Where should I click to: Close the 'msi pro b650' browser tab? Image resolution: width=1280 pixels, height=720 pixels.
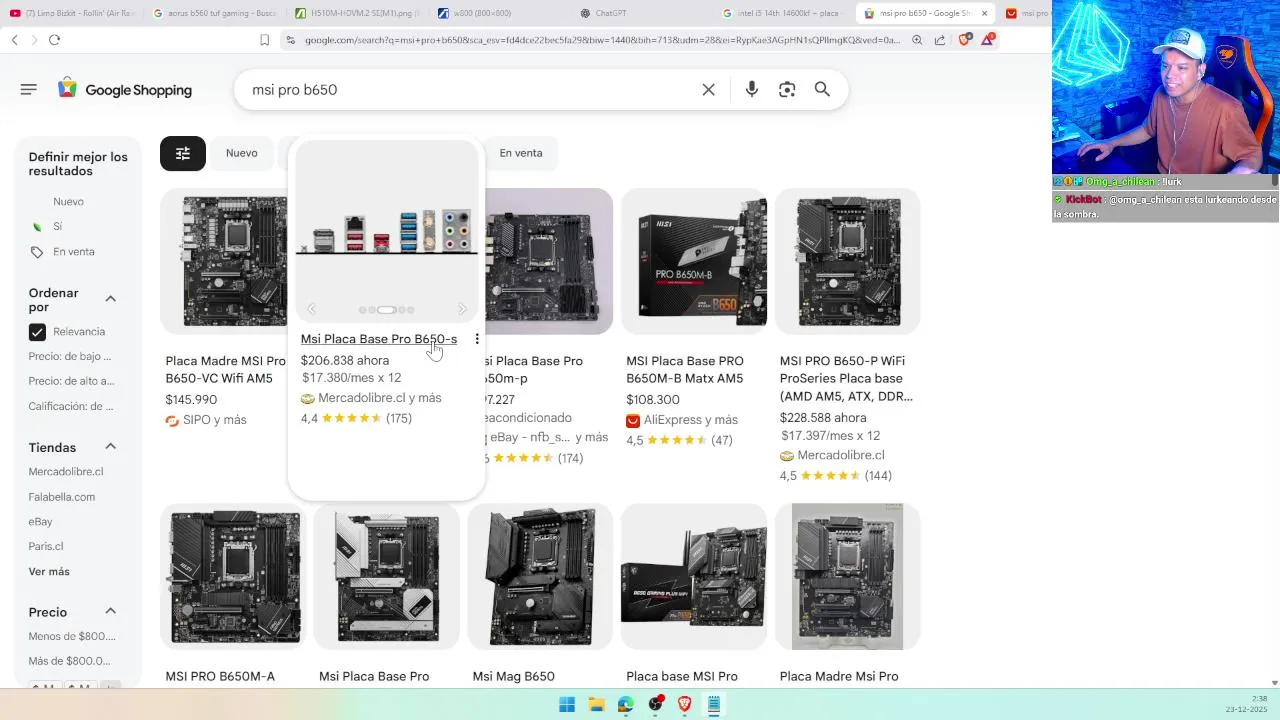[x=984, y=13]
